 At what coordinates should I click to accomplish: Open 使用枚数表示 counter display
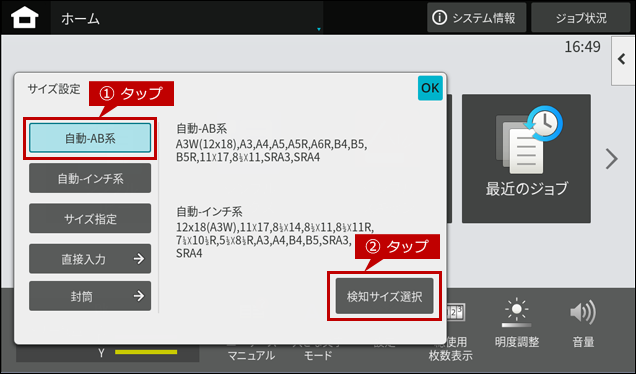click(x=450, y=331)
